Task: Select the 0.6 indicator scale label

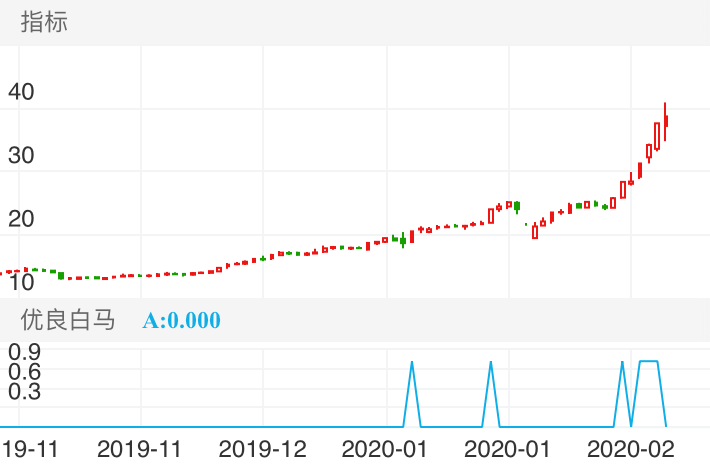Action: pos(24,371)
